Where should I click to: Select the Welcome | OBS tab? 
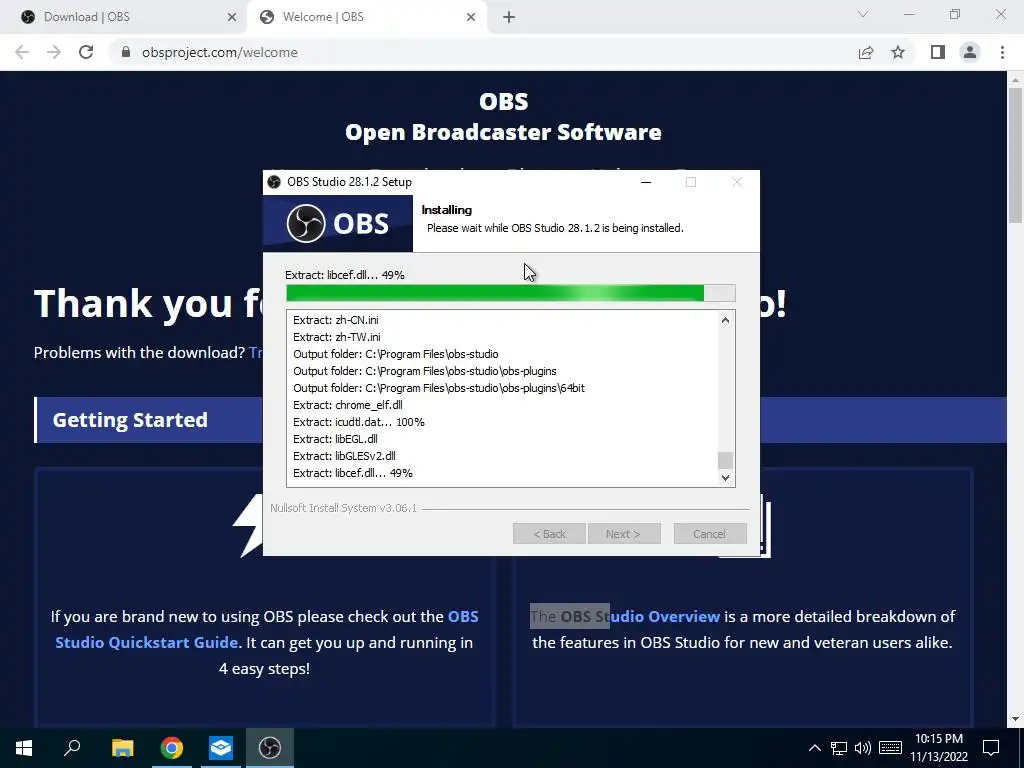tap(368, 17)
